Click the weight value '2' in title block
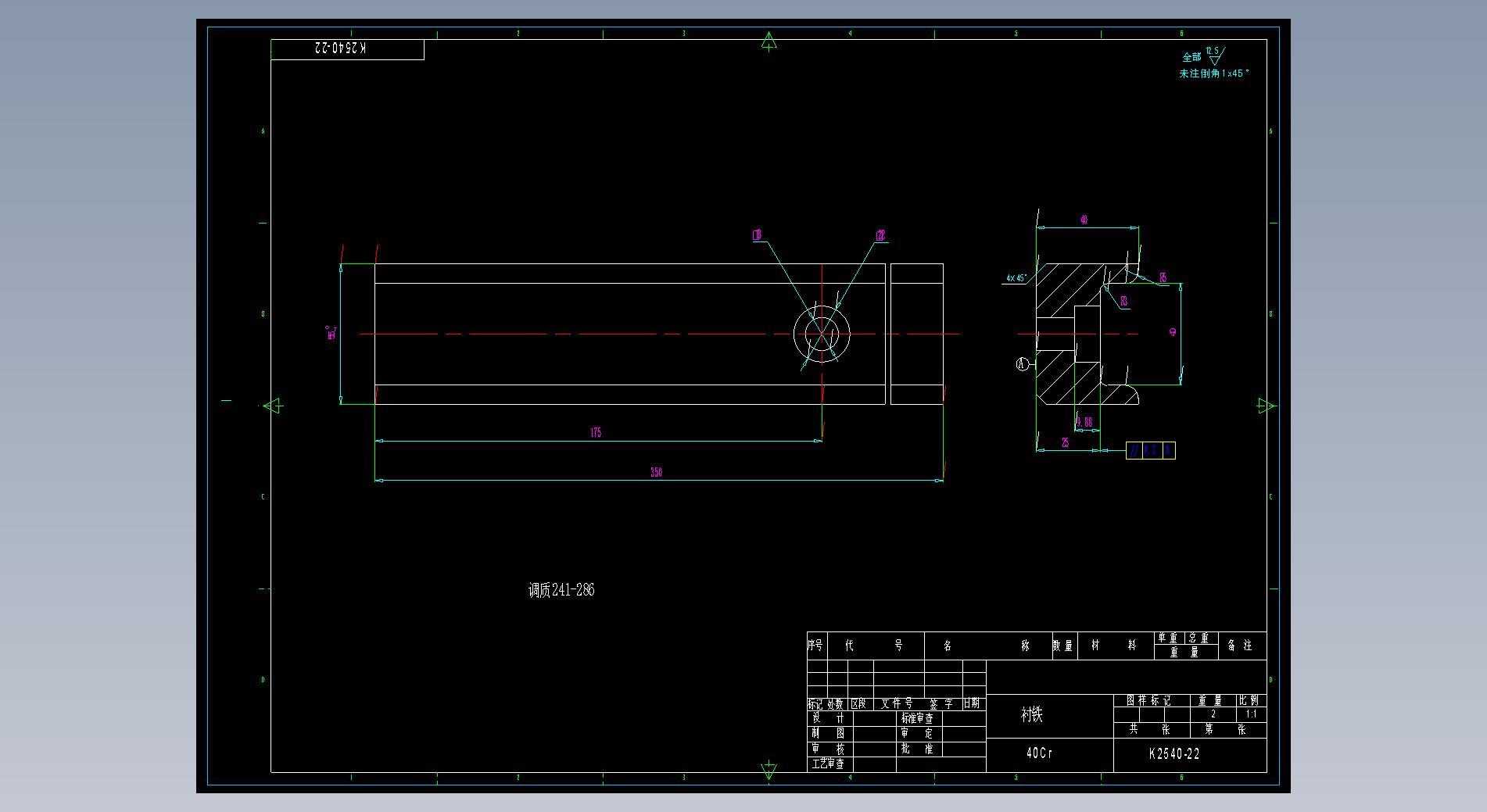 click(1213, 714)
